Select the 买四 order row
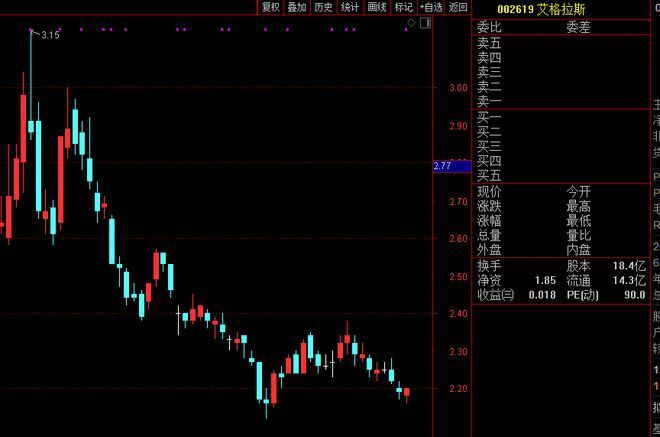Screen dimensions: 660x437 [561, 161]
